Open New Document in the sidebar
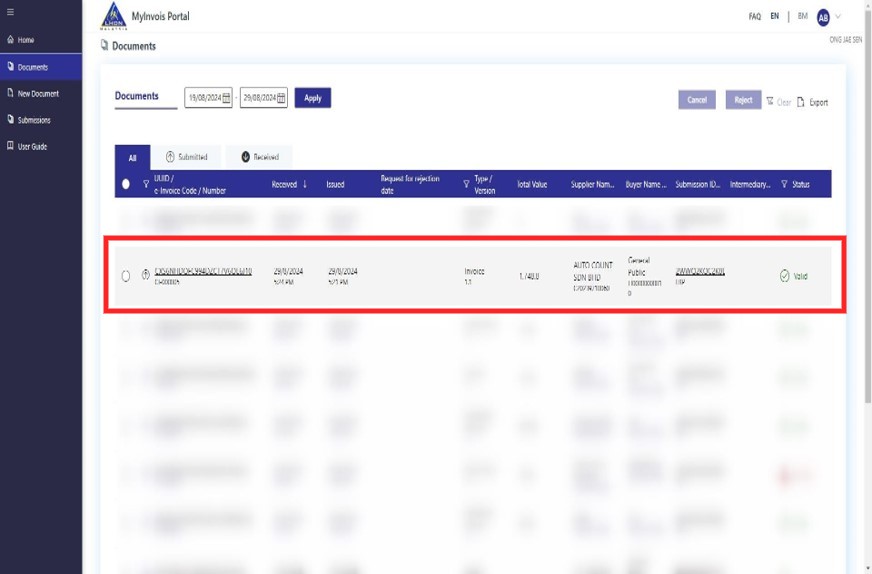The image size is (872, 574). (x=38, y=94)
